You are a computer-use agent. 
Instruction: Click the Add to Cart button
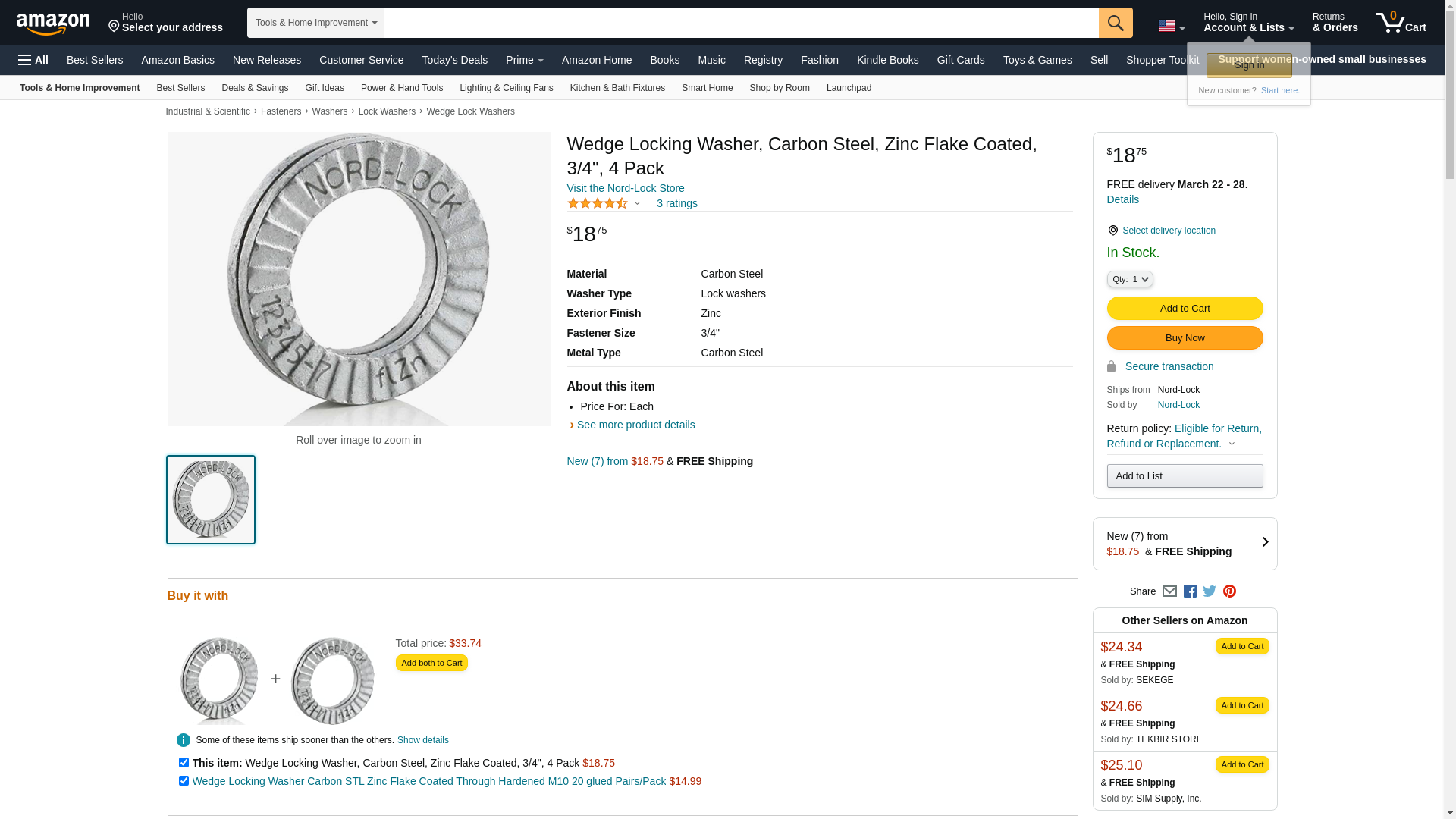tap(1185, 309)
